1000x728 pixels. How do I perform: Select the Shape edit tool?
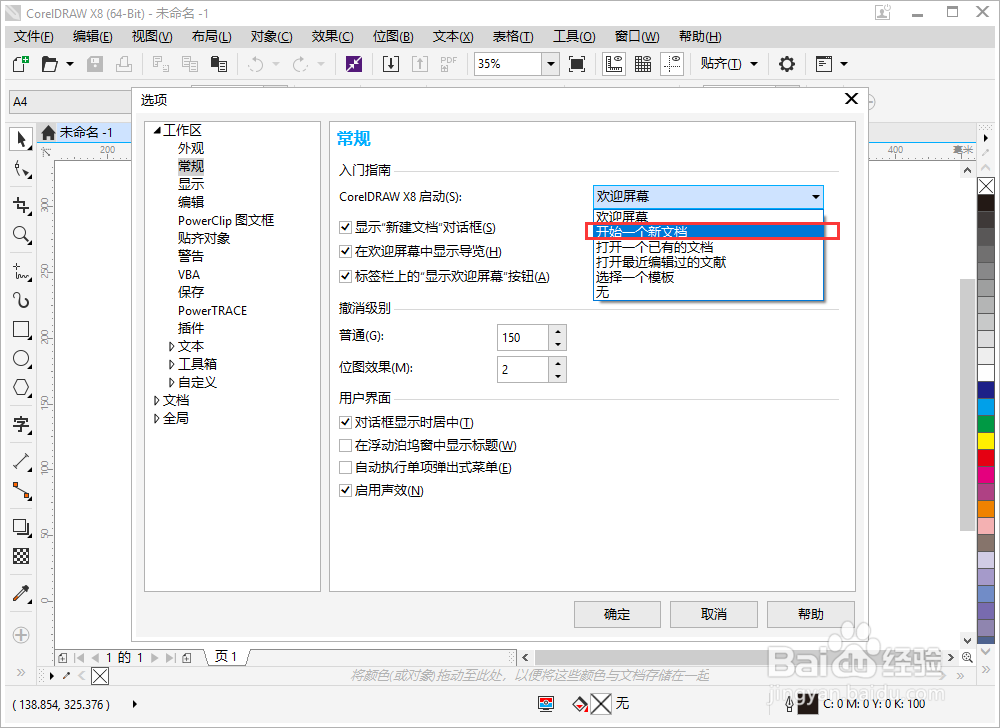pos(21,170)
